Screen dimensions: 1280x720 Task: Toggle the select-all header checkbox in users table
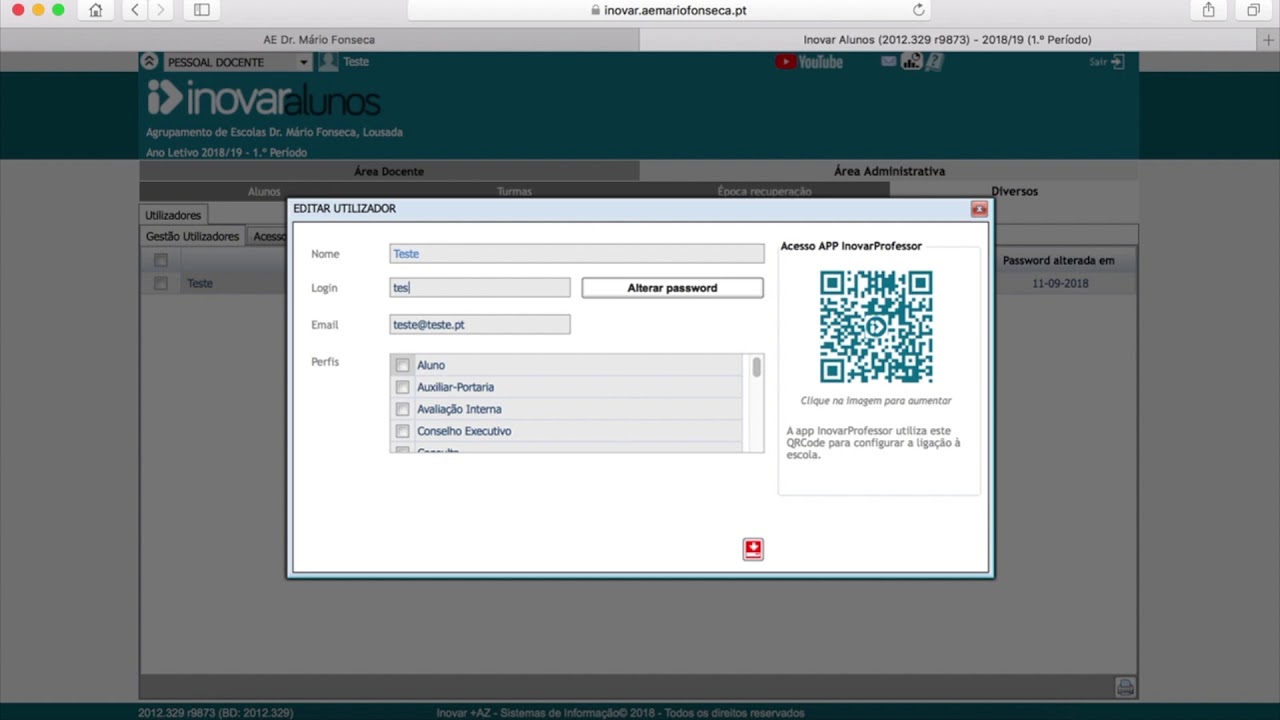[x=160, y=260]
